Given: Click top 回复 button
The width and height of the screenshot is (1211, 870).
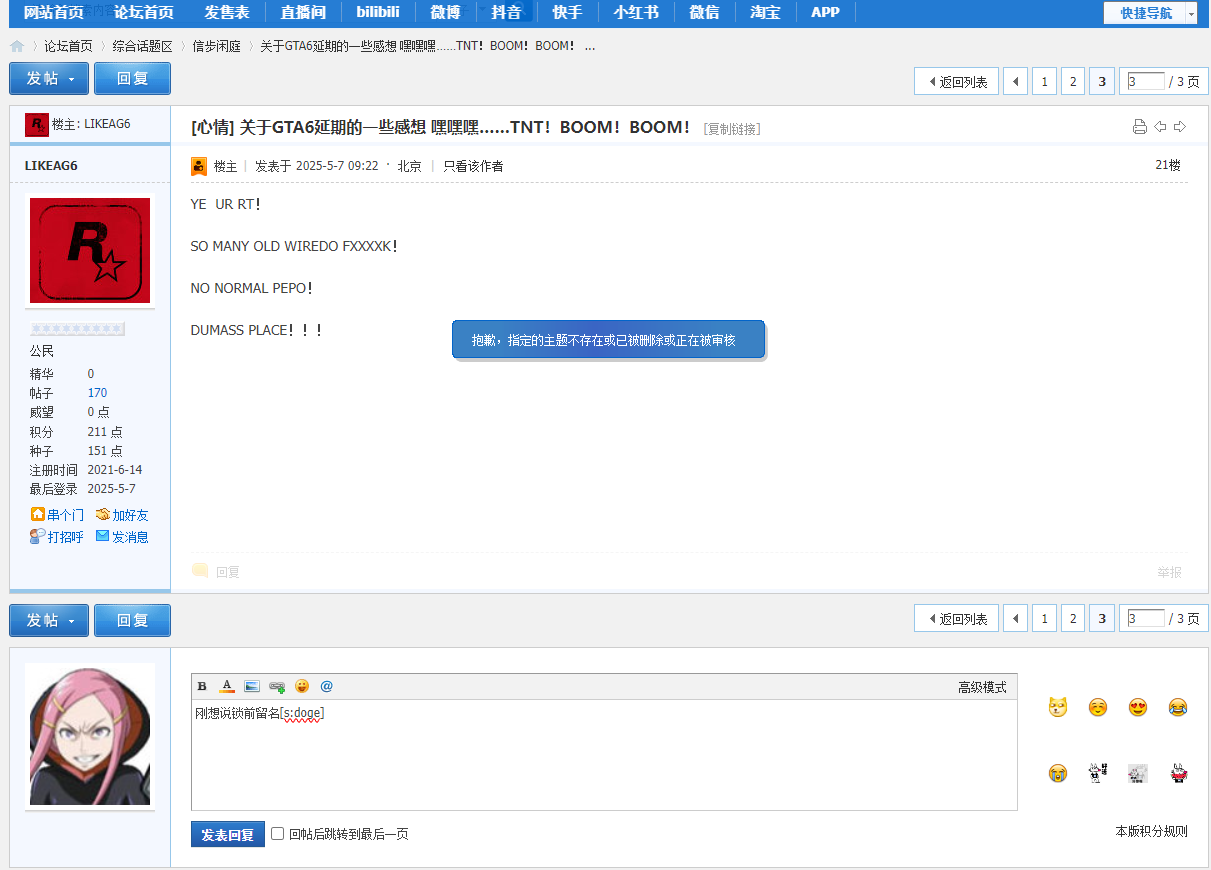Looking at the screenshot, I should click(x=132, y=78).
